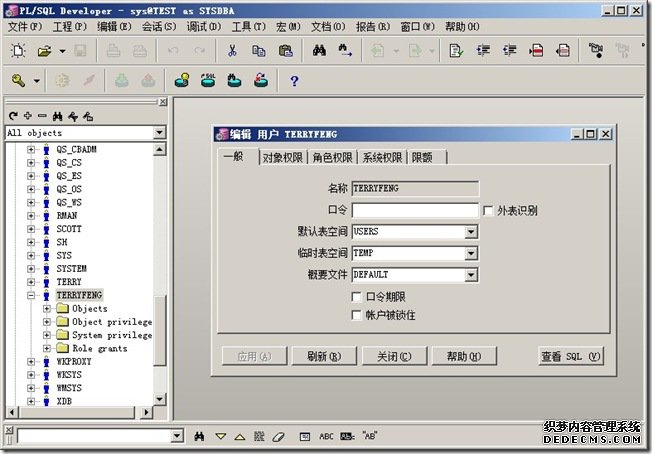The image size is (652, 454).
Task: Click the binoculars Find icon in toolbar
Action: 320,50
